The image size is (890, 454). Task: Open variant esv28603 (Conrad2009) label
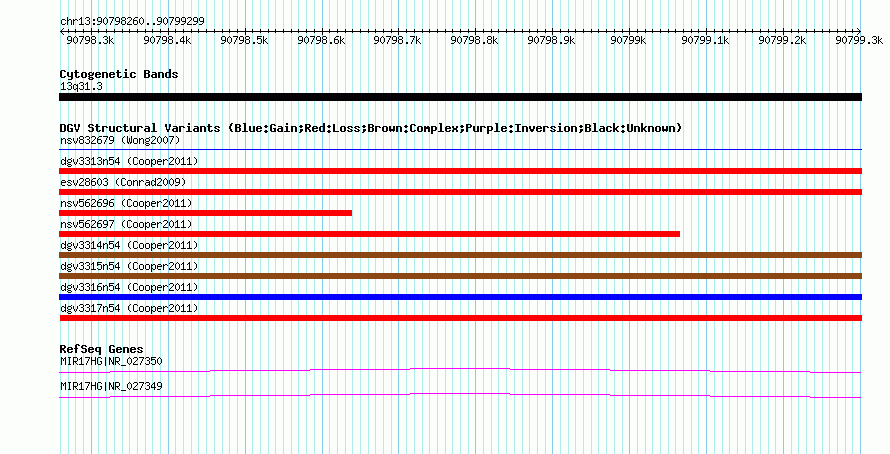(x=123, y=182)
